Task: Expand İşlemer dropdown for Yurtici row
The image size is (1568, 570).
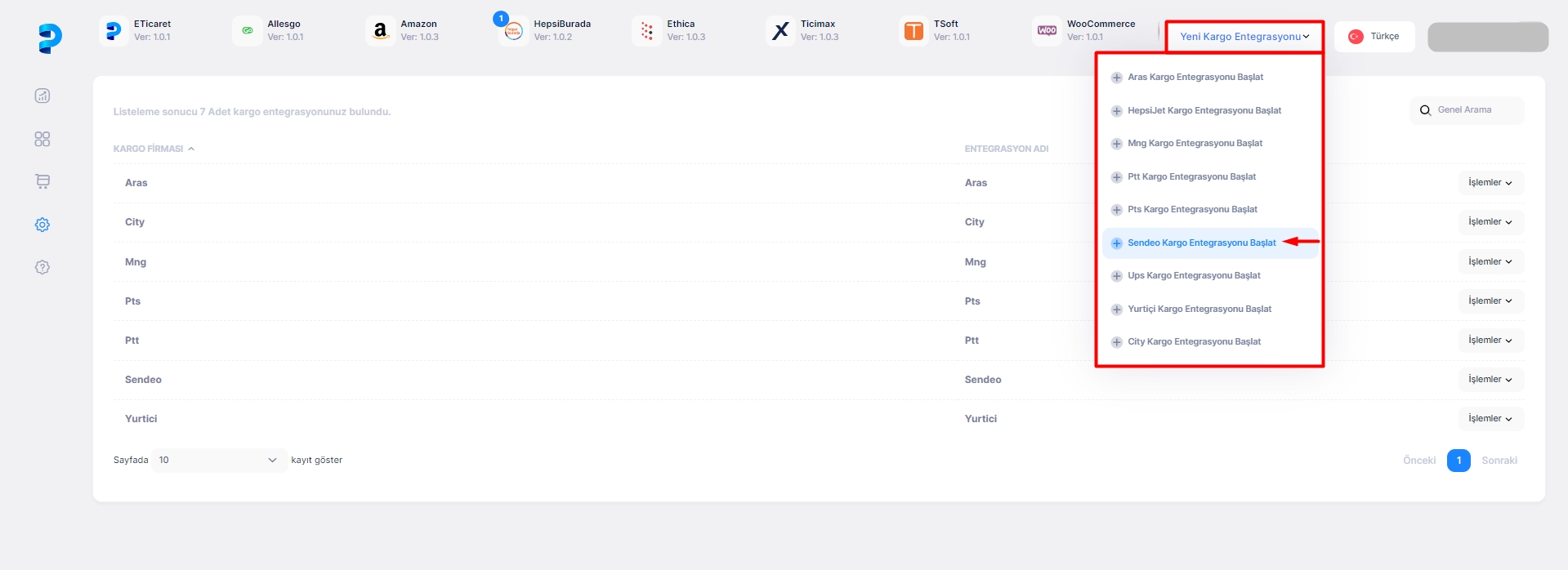Action: pos(1490,419)
